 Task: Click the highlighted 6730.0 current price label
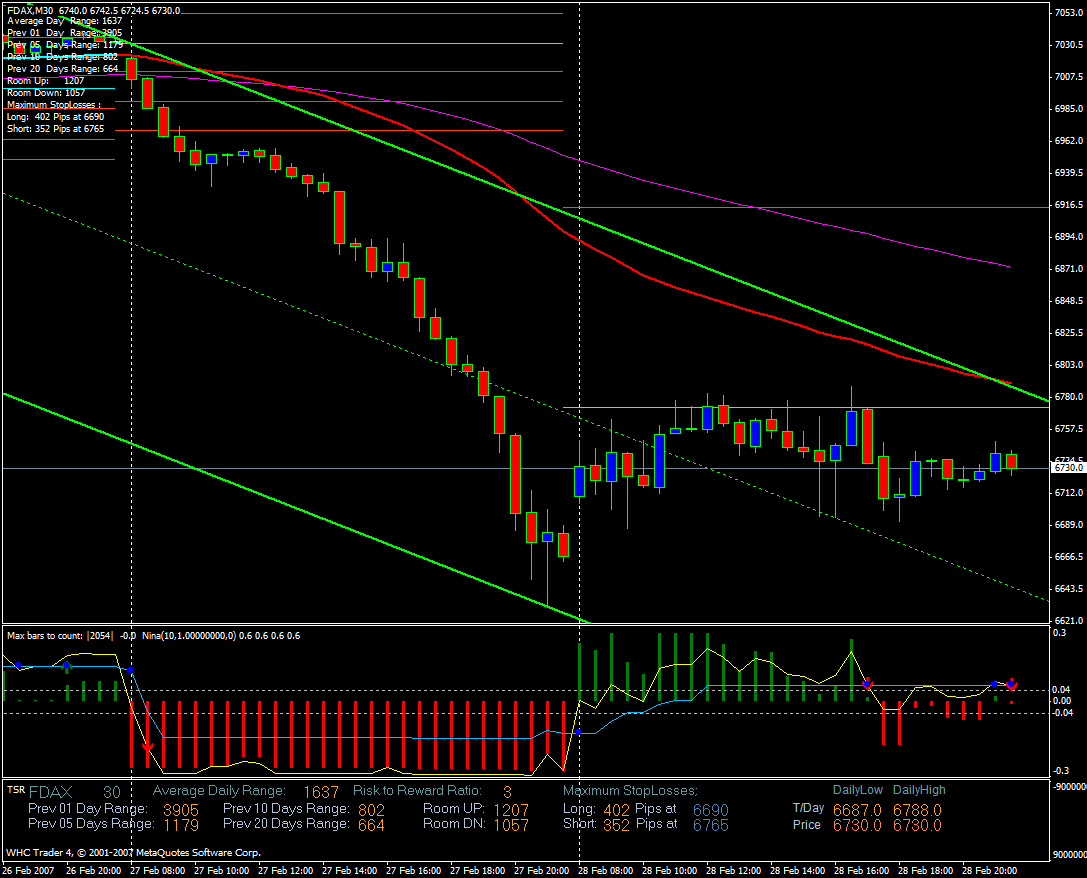pyautogui.click(x=1064, y=468)
